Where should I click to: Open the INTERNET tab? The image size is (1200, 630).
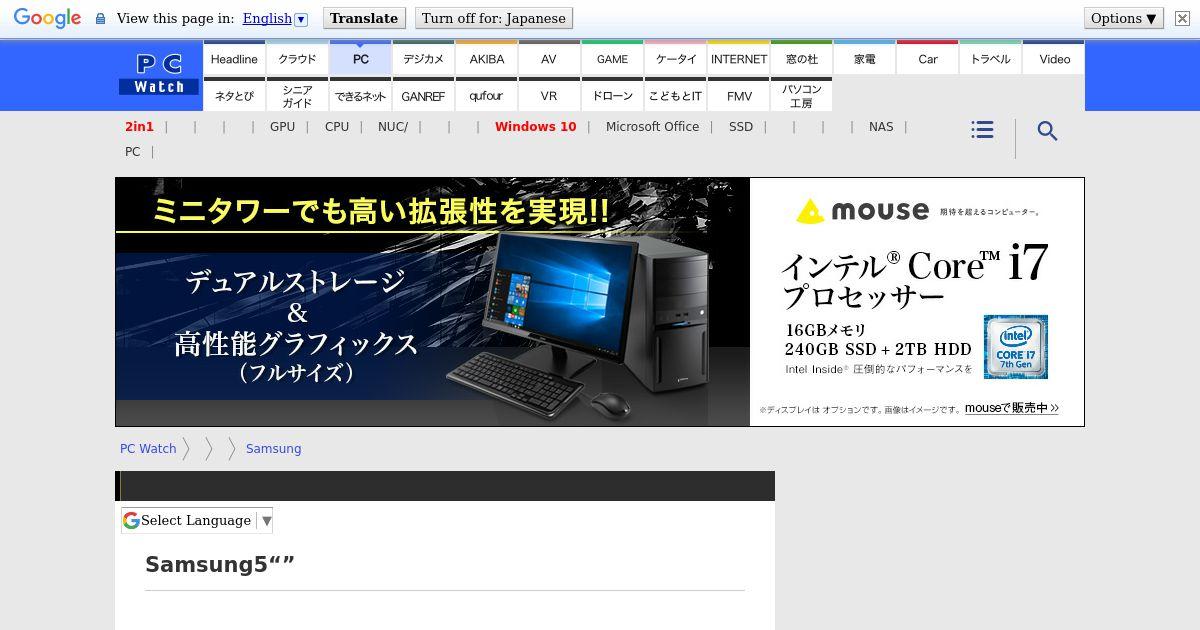click(x=738, y=59)
